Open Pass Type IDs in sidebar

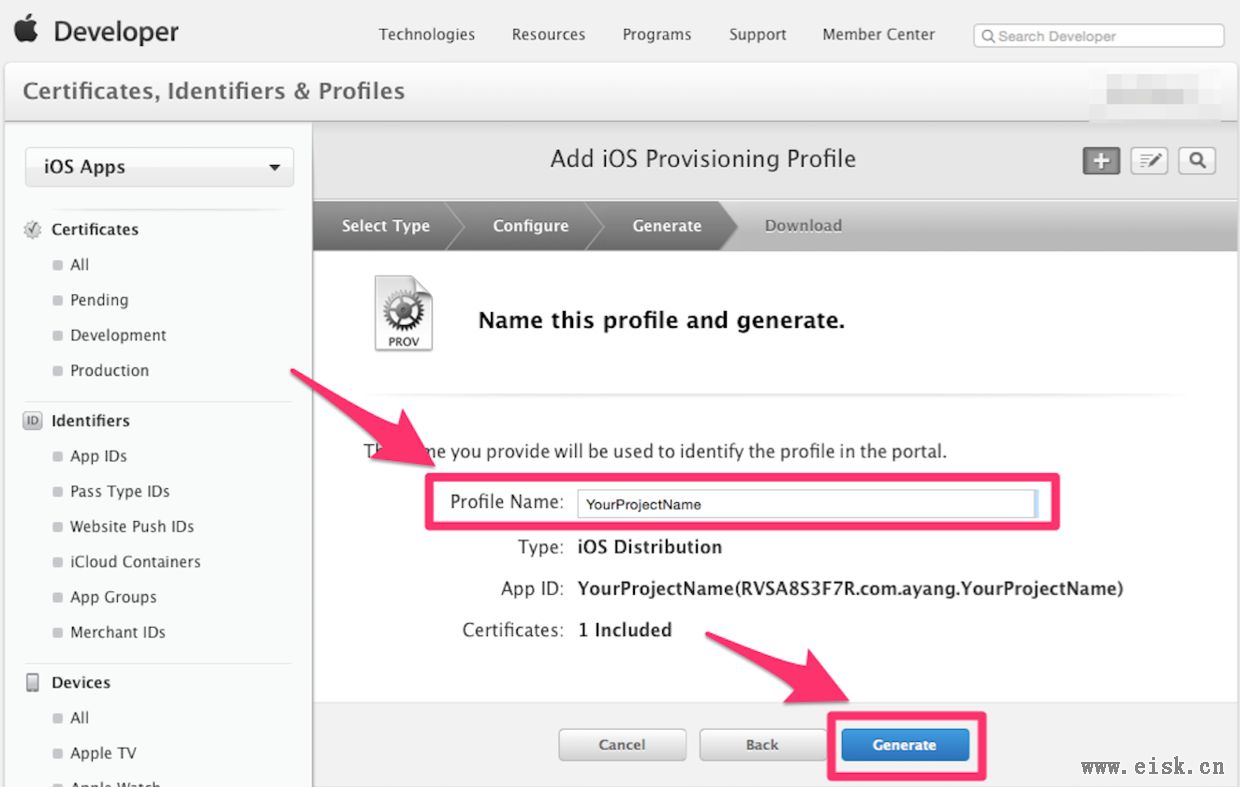click(120, 491)
